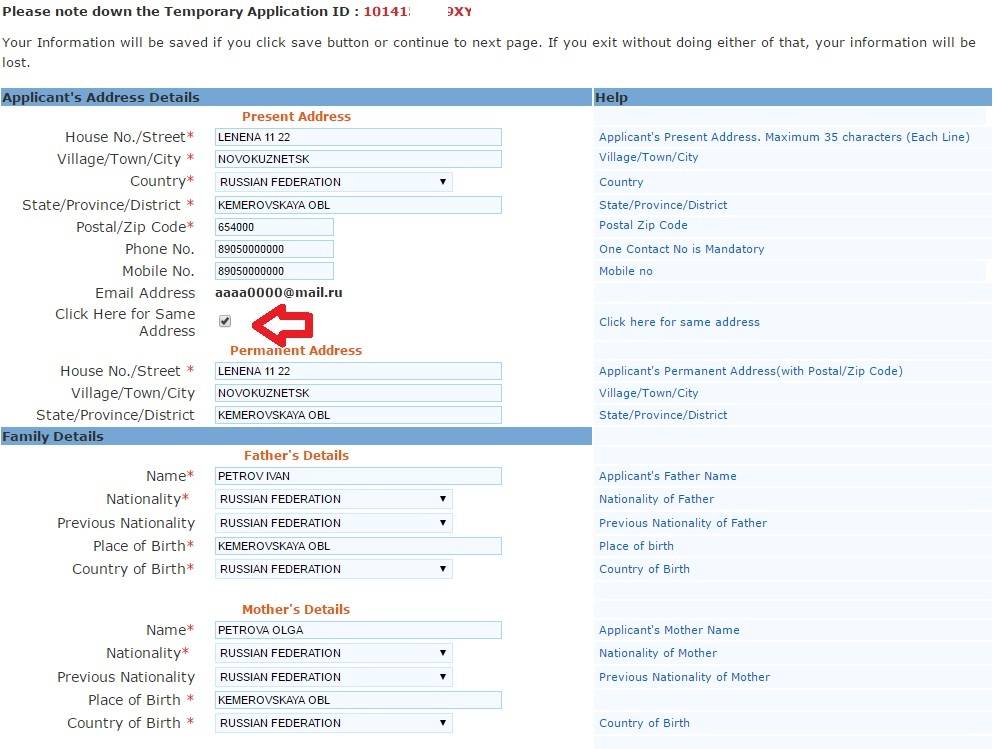Click Mother's Place of Birth field
Viewport: 993px width, 749px height.
click(x=357, y=700)
